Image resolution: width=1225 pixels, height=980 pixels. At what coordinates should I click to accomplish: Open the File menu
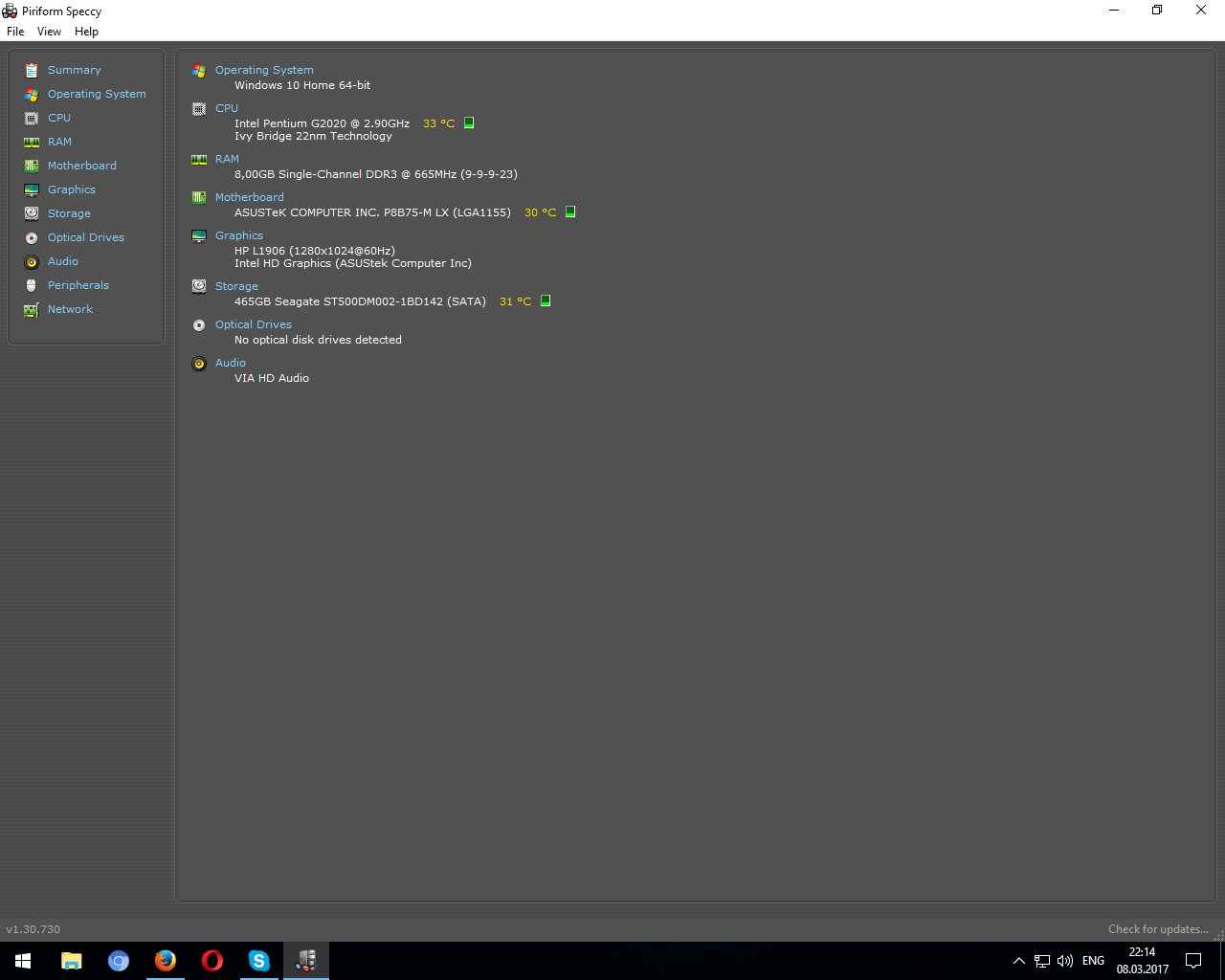point(15,32)
